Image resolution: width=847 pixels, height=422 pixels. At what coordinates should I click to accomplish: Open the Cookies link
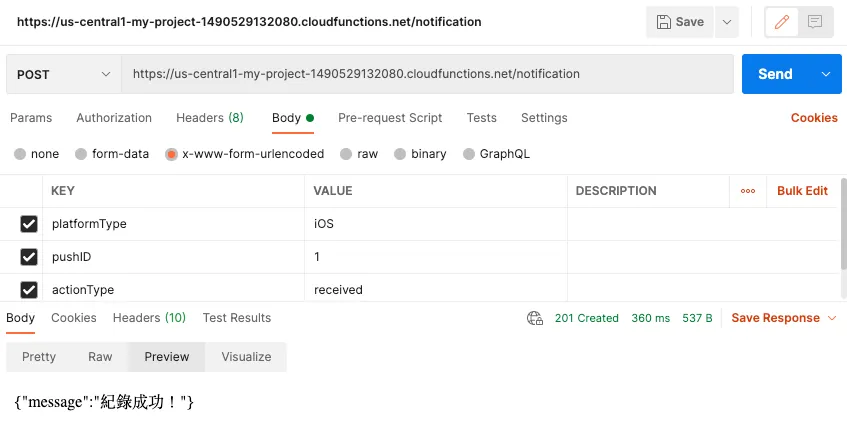click(x=813, y=118)
